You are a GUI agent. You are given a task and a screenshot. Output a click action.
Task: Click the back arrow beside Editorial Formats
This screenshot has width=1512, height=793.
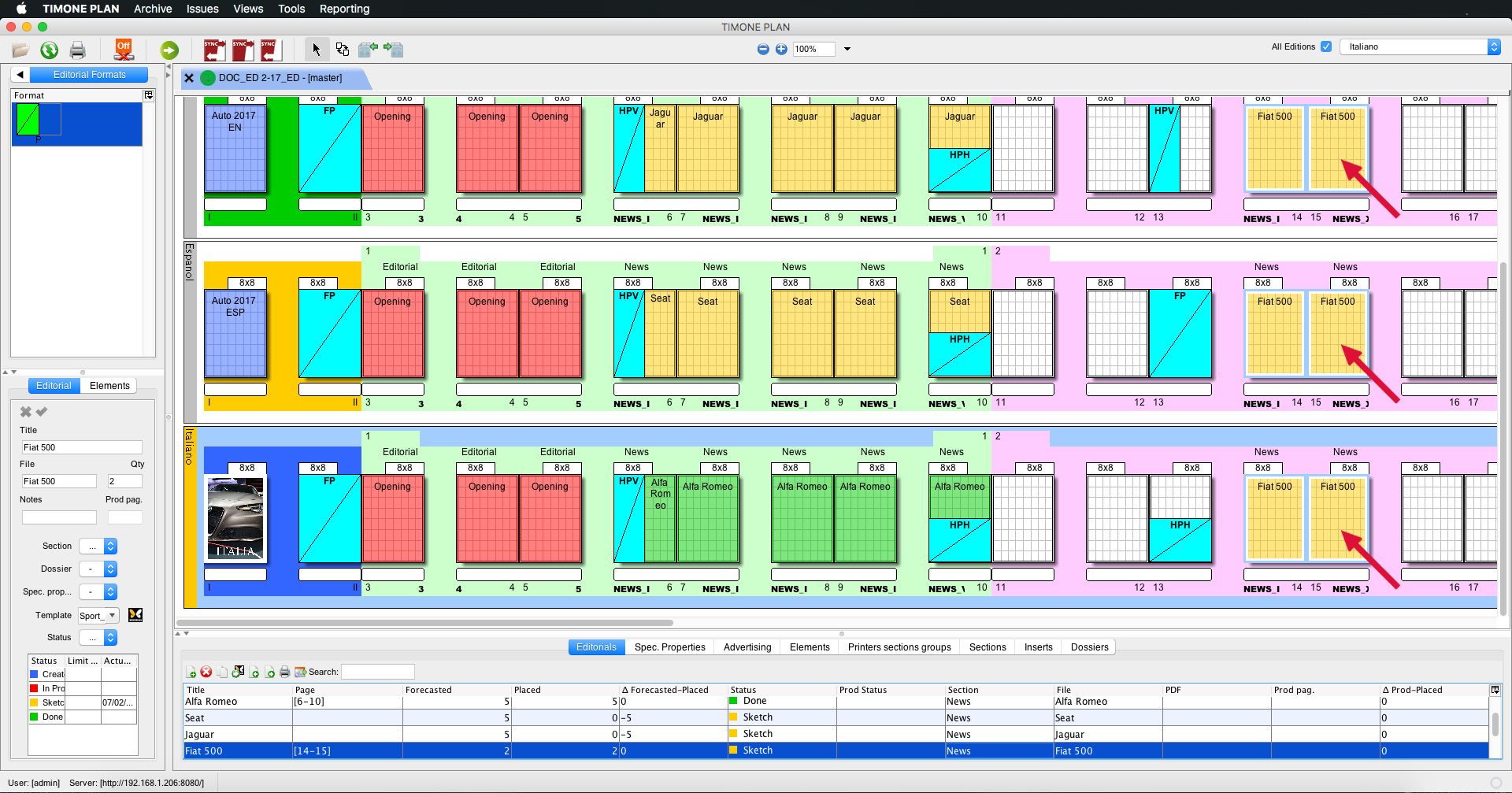click(20, 75)
